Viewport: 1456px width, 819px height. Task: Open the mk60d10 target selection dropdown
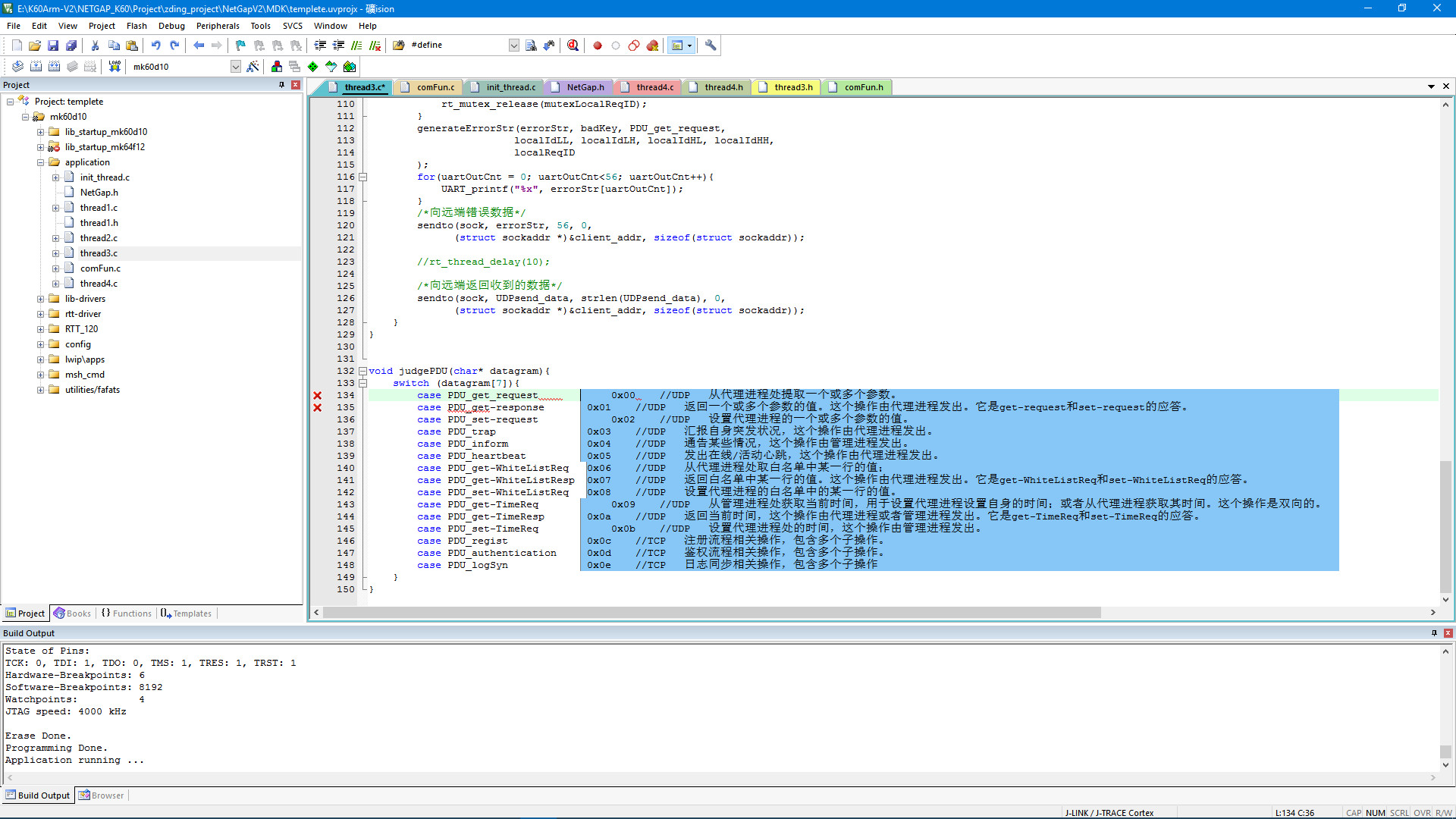236,67
